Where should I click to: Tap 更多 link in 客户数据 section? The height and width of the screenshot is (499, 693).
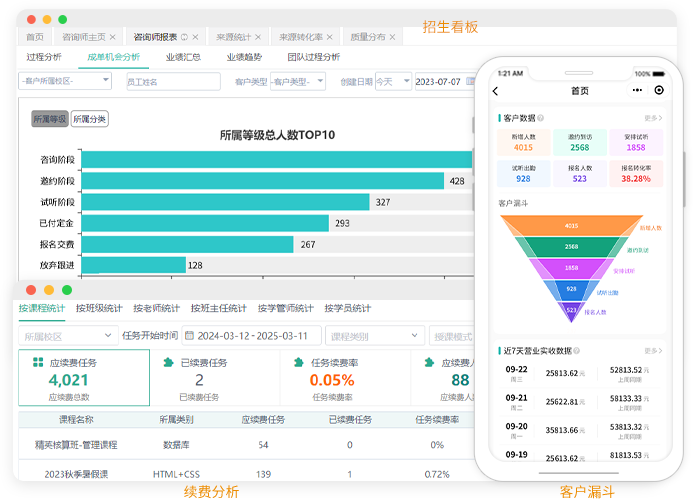(653, 118)
